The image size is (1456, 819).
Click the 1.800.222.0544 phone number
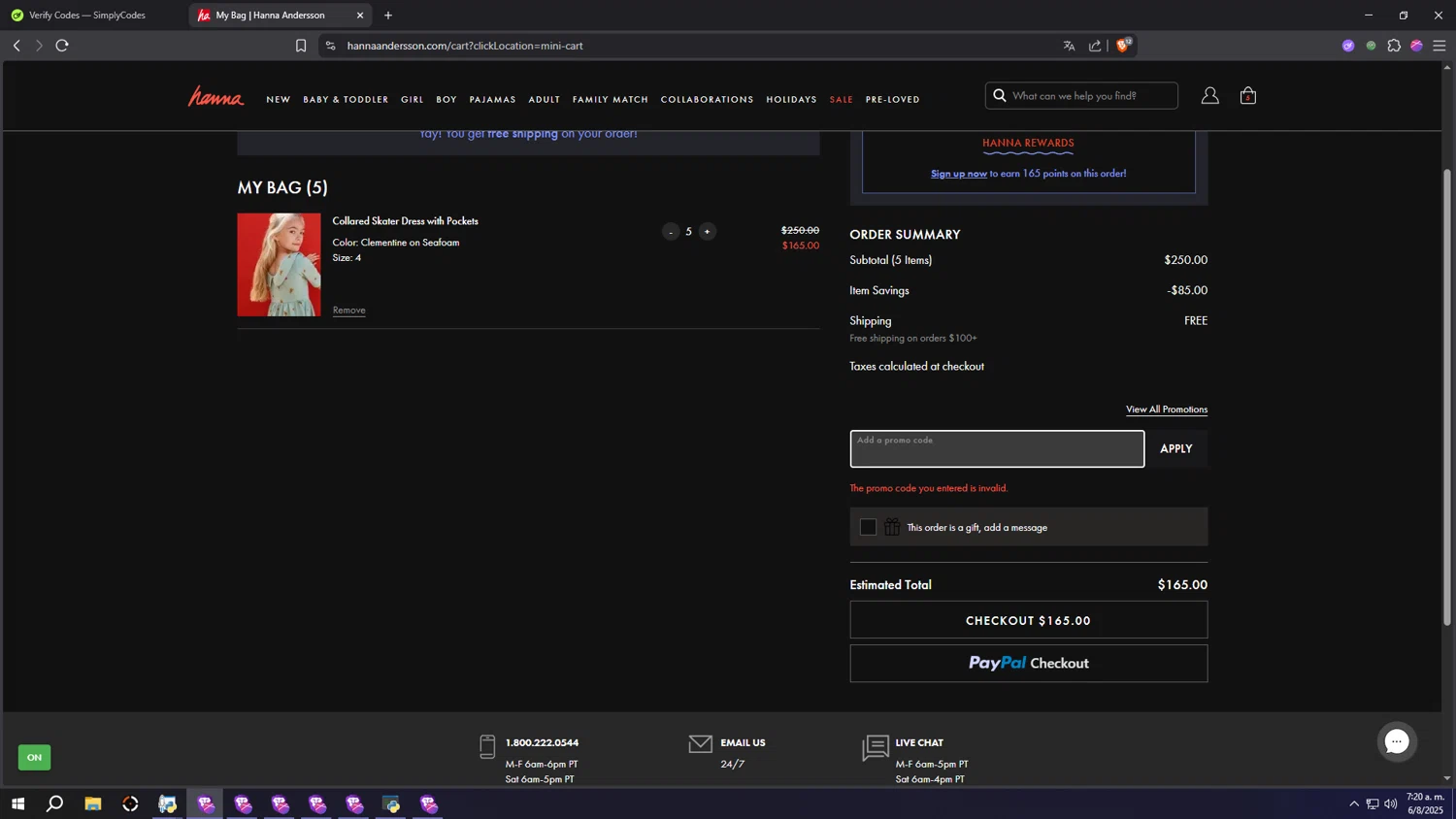(542, 743)
